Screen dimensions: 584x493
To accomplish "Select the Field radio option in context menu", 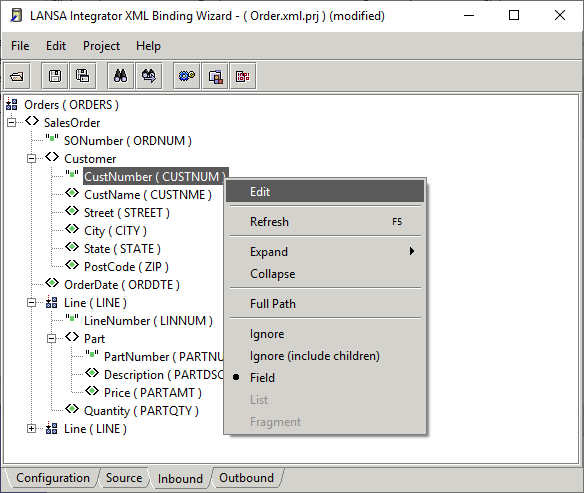I will [x=262, y=378].
